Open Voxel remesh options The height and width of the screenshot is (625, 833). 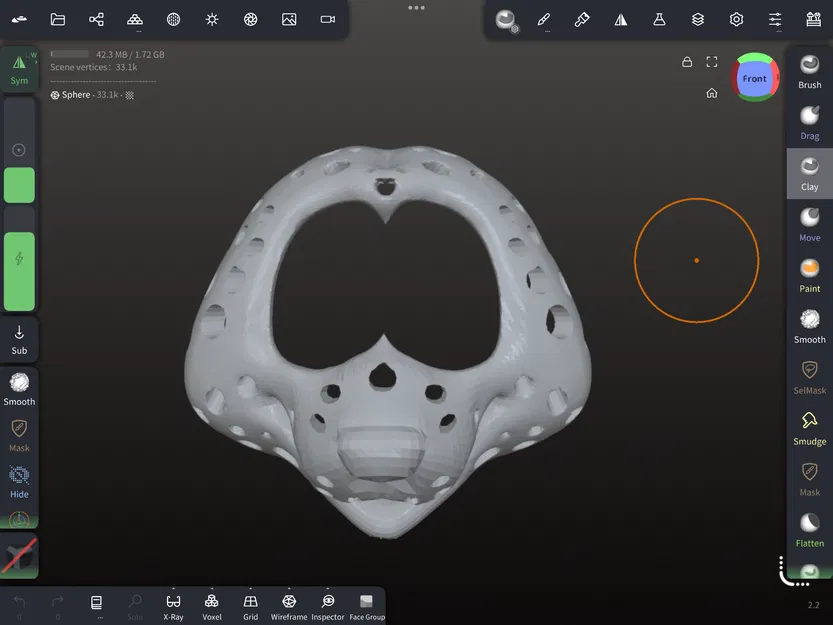pyautogui.click(x=211, y=607)
